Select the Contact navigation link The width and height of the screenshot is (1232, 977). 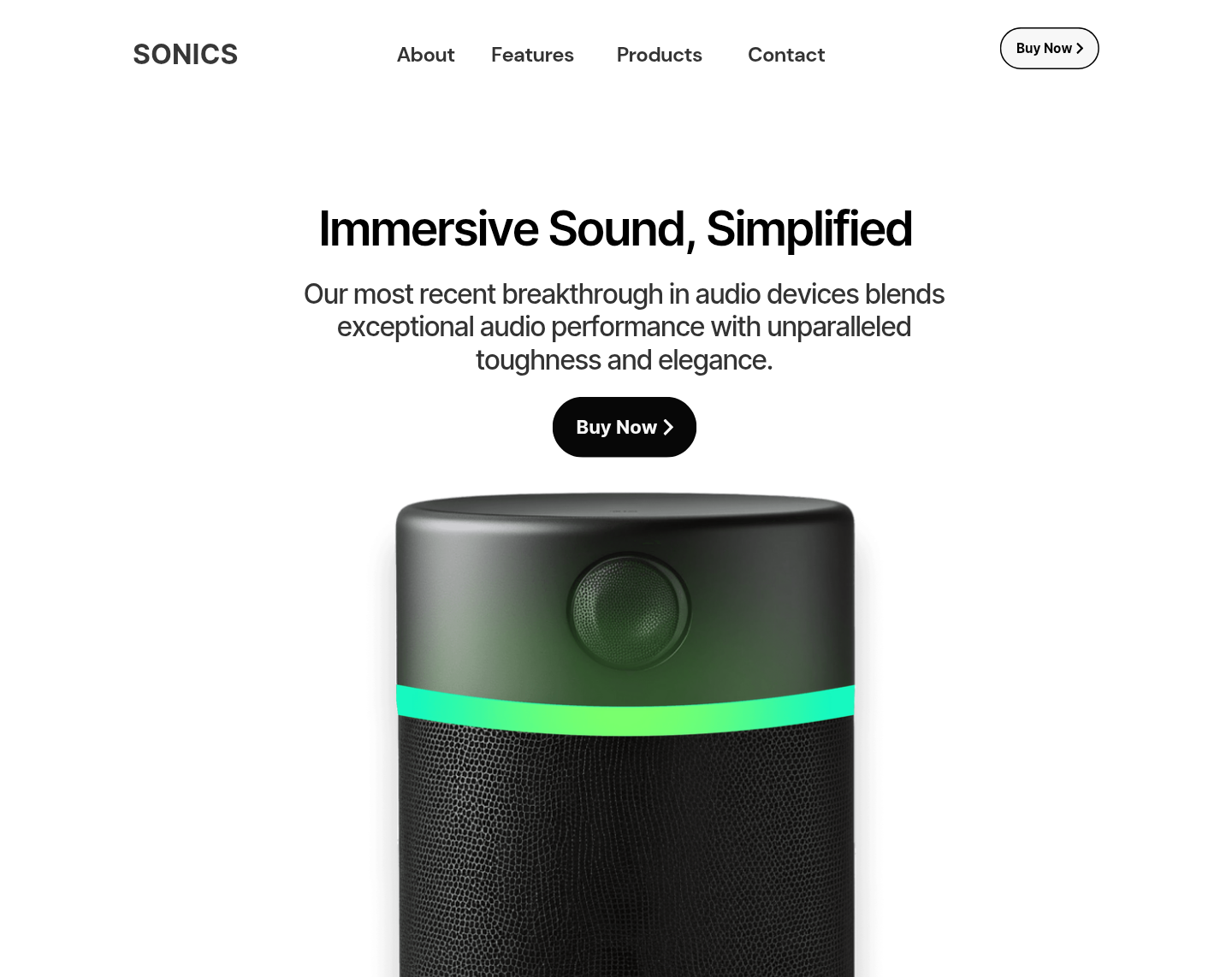(786, 55)
